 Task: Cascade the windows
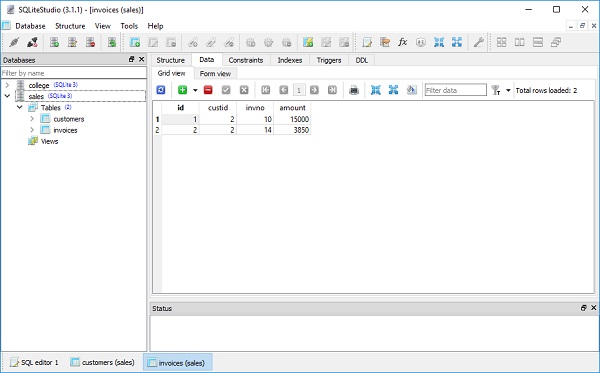coord(556,42)
